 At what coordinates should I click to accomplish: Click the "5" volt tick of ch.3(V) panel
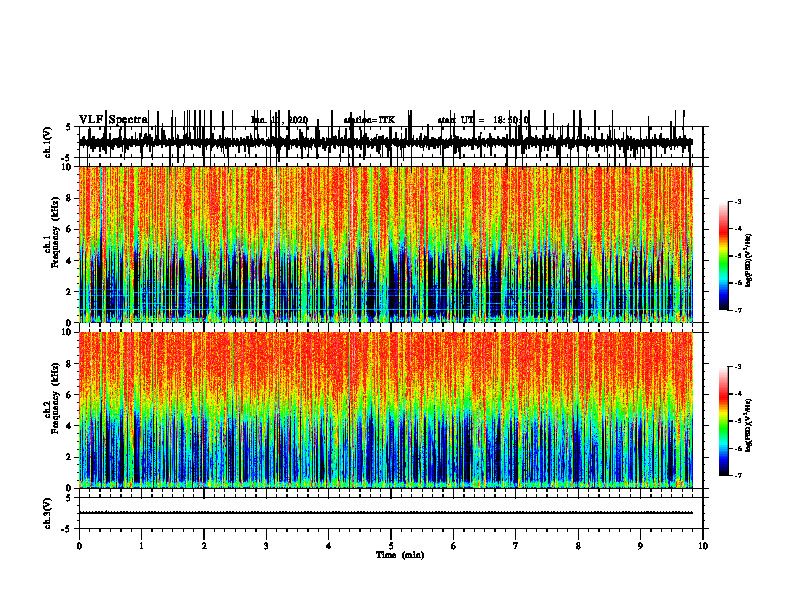pyautogui.click(x=68, y=498)
